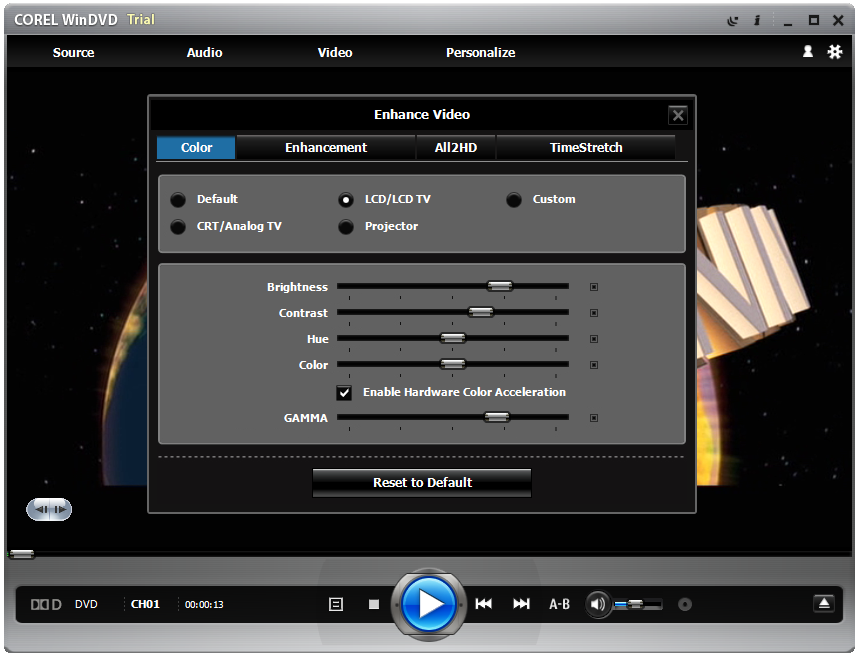Select the Projector preset
Viewport: 857px width, 655px height.
[x=346, y=226]
